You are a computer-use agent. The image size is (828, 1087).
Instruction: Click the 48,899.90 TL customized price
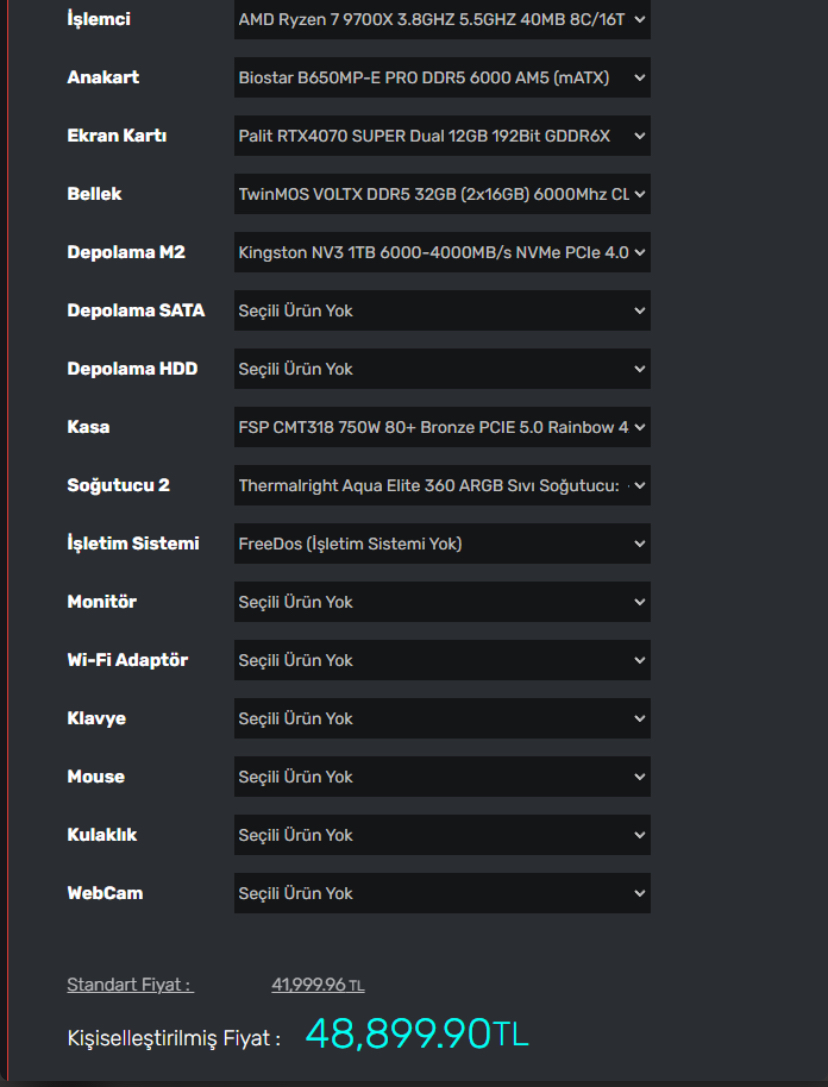coord(416,1034)
